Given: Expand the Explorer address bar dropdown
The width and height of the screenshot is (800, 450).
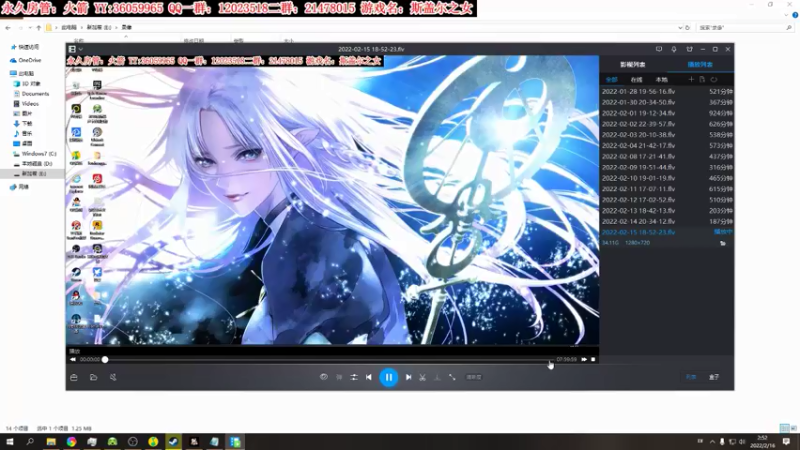Looking at the screenshot, I should (x=680, y=28).
